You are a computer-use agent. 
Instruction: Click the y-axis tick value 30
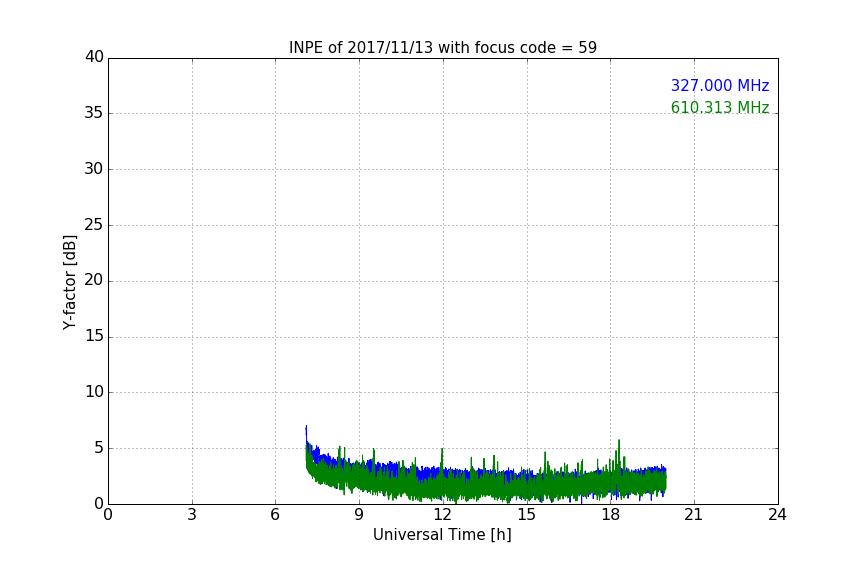(94, 169)
